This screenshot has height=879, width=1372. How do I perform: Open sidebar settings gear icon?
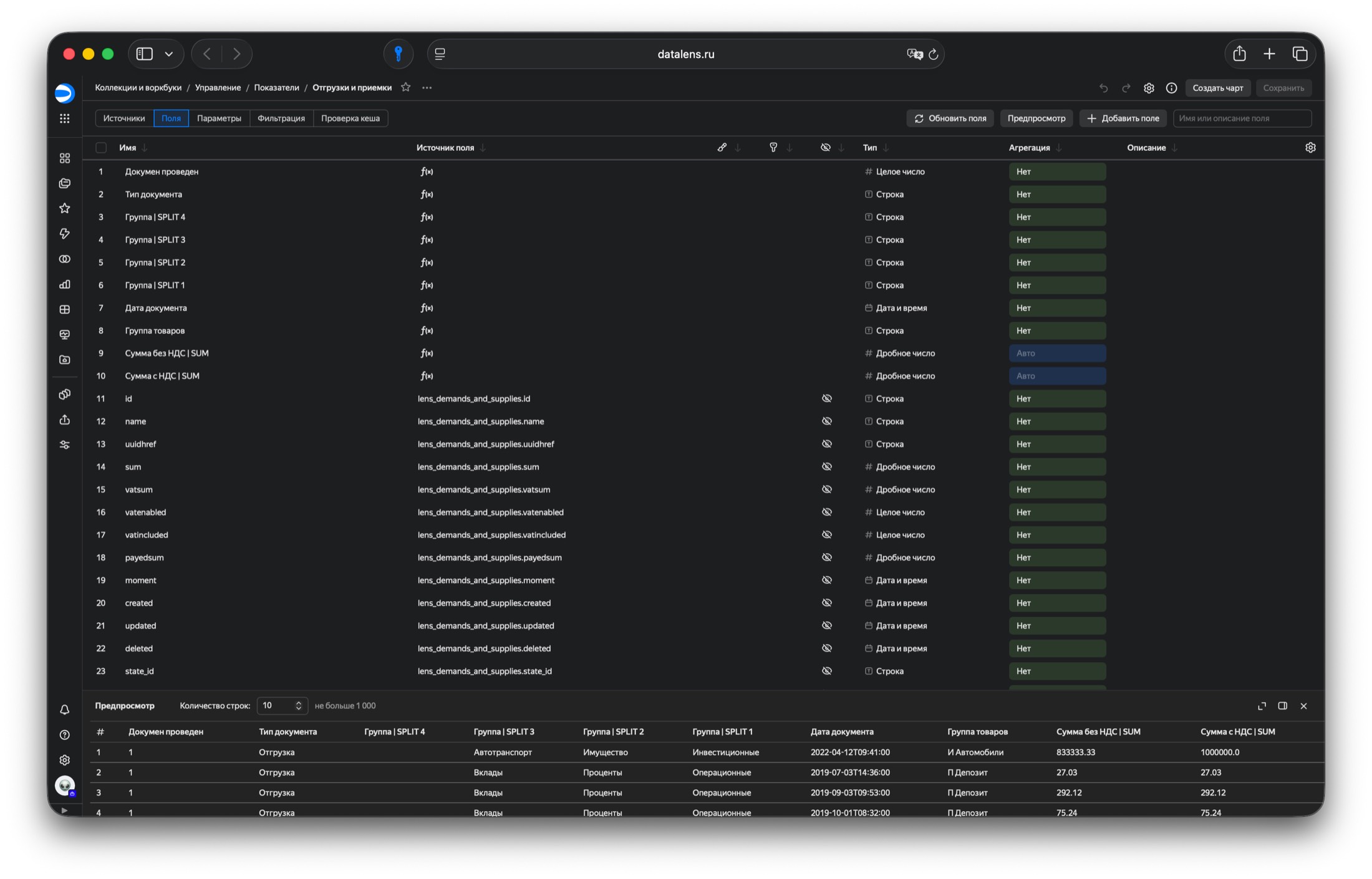pos(65,760)
